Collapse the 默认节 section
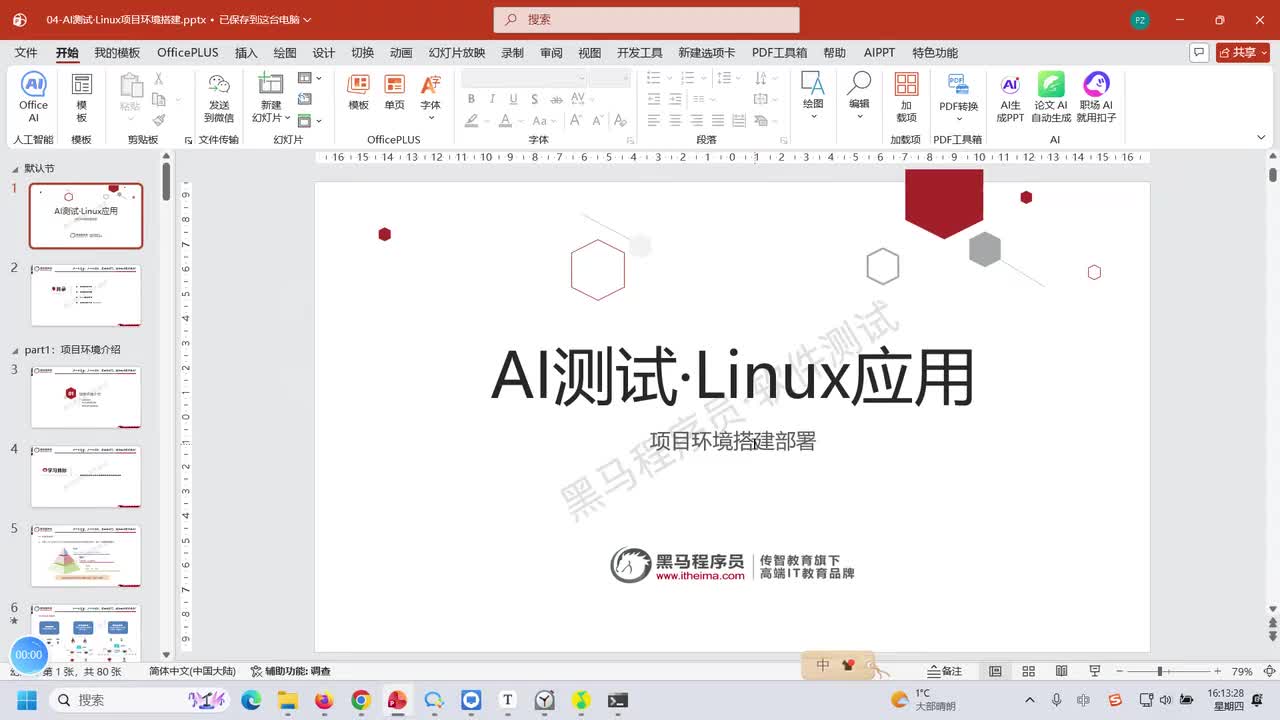The image size is (1280, 720). pyautogui.click(x=15, y=169)
